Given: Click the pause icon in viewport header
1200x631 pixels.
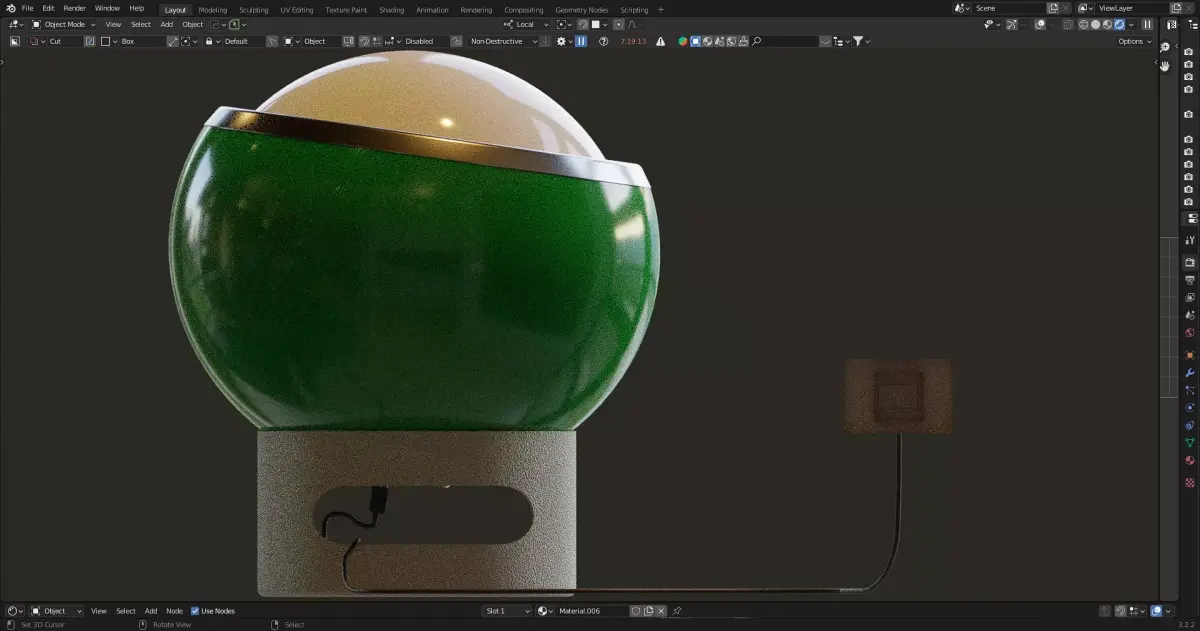Looking at the screenshot, I should (1147, 24).
